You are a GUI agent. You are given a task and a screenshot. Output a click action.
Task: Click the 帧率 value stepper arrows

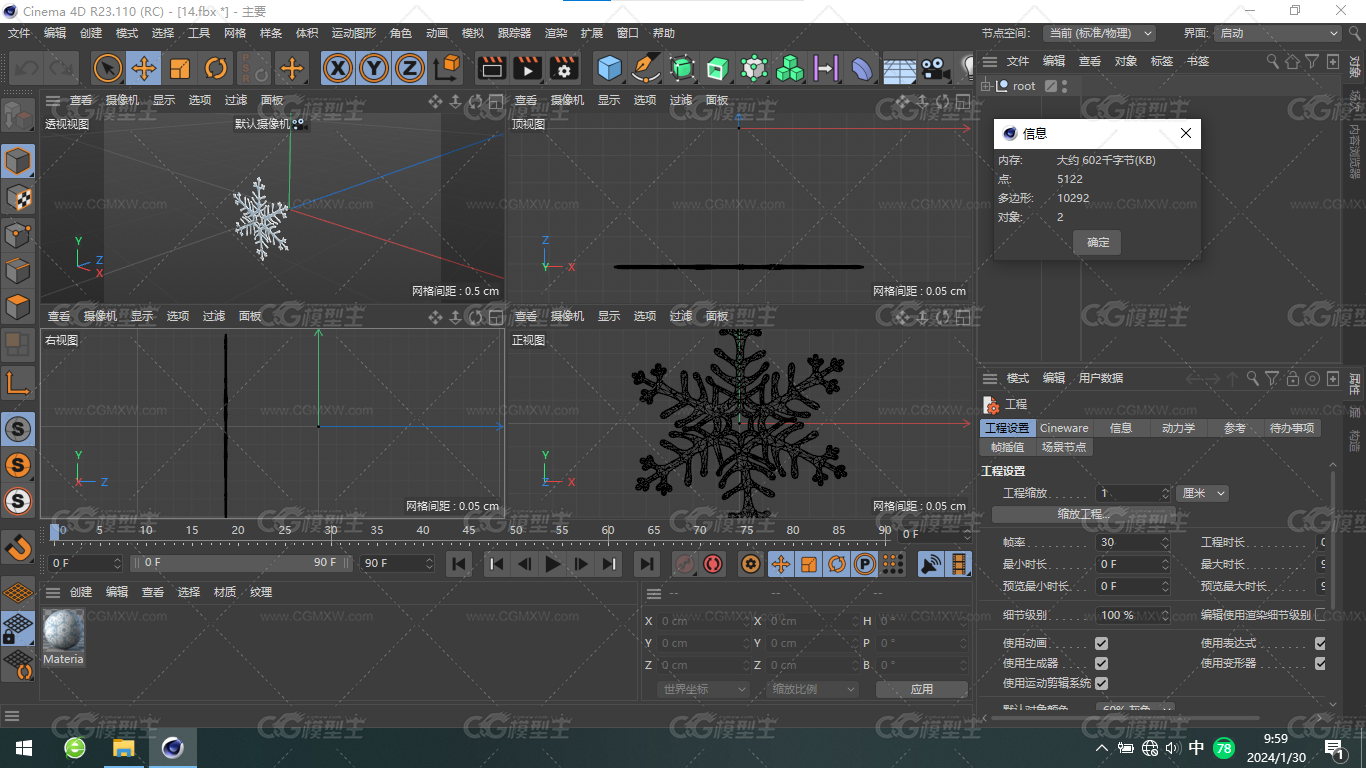pos(1165,542)
